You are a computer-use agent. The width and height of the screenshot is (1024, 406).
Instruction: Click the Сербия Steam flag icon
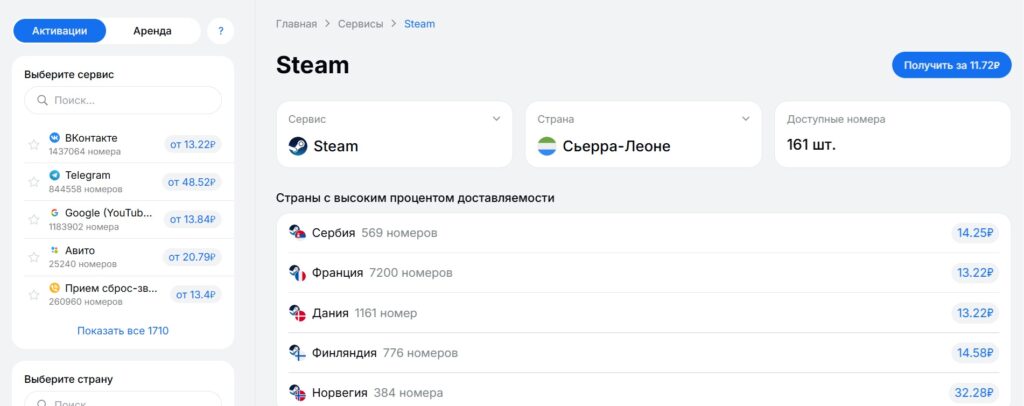point(297,233)
